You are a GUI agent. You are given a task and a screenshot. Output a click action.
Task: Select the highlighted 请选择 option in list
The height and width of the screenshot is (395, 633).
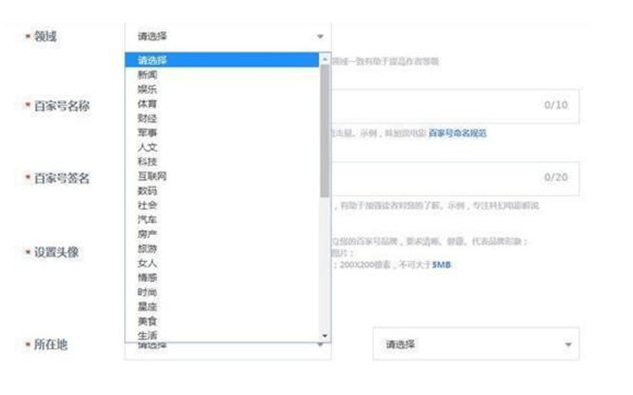tap(222, 60)
